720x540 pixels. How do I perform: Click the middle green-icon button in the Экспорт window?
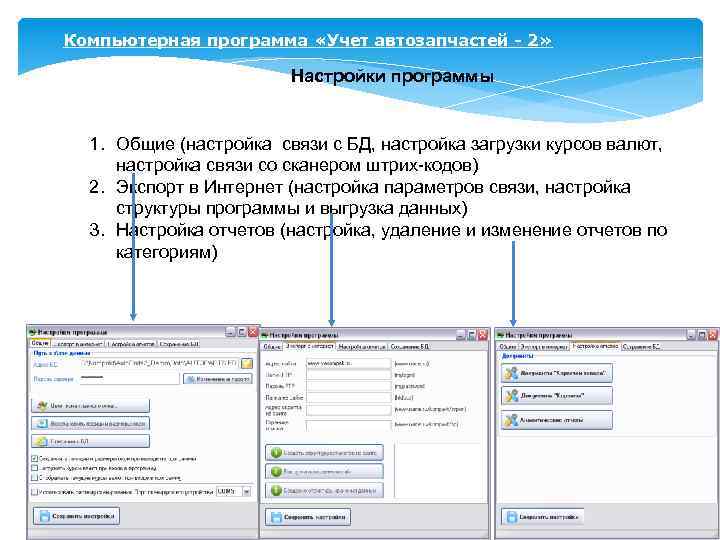click(324, 472)
